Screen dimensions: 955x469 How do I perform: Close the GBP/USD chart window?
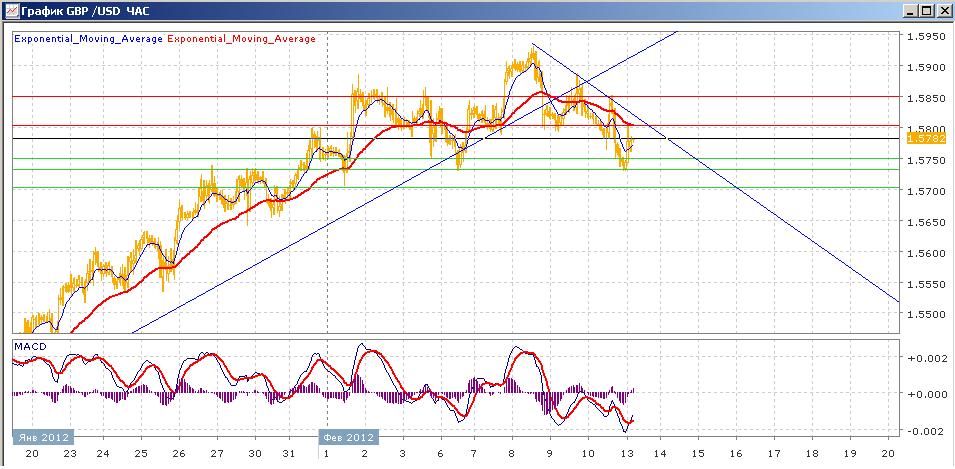[x=942, y=11]
